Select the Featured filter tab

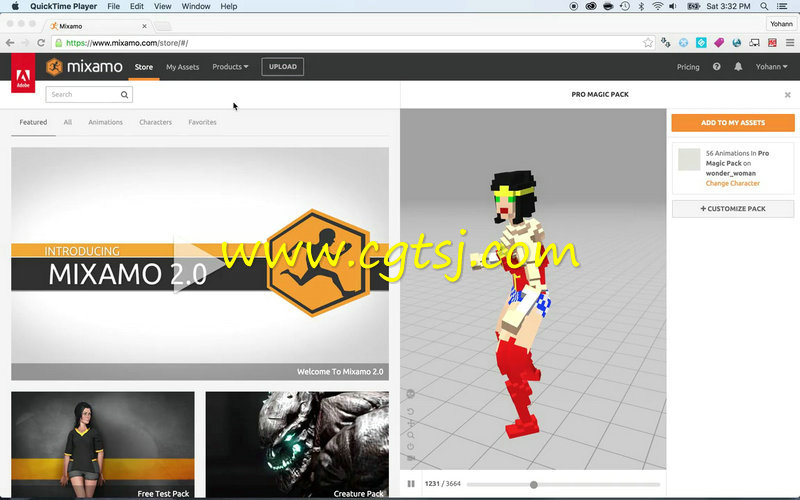[x=33, y=122]
